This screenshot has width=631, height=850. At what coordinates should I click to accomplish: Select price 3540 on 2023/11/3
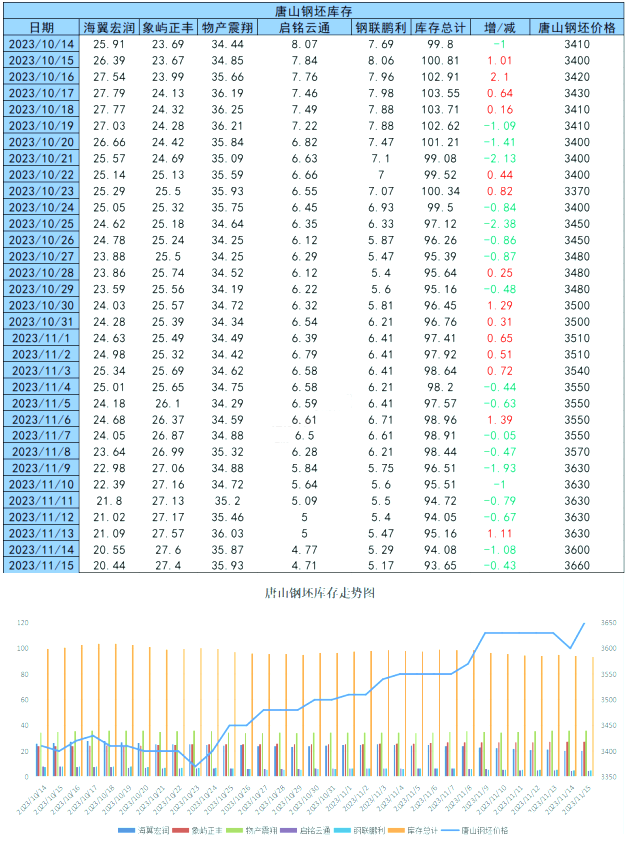point(577,371)
